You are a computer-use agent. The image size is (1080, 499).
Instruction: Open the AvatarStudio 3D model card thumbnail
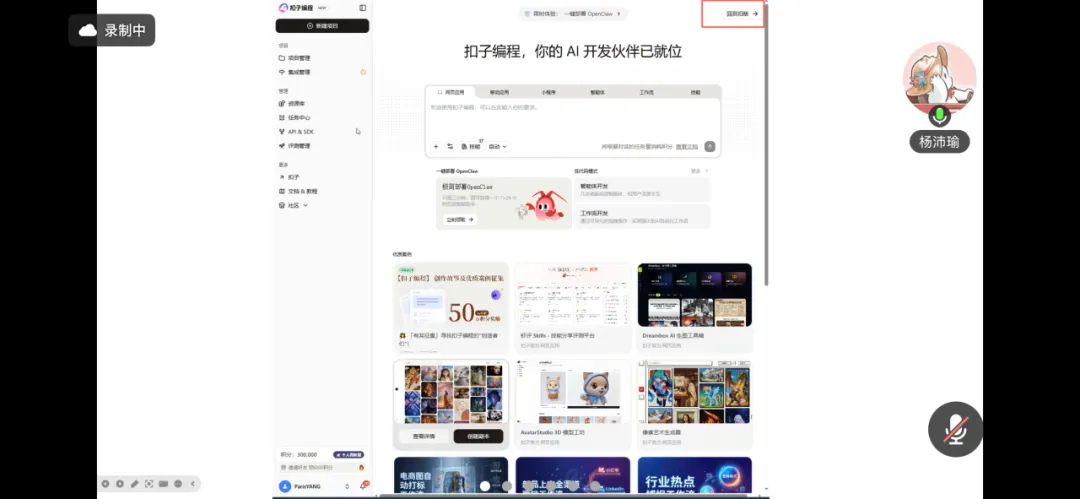573,392
